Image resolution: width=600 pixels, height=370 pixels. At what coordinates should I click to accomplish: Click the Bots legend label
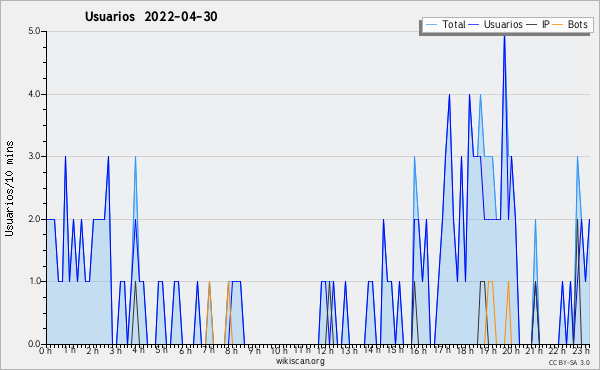coord(577,25)
